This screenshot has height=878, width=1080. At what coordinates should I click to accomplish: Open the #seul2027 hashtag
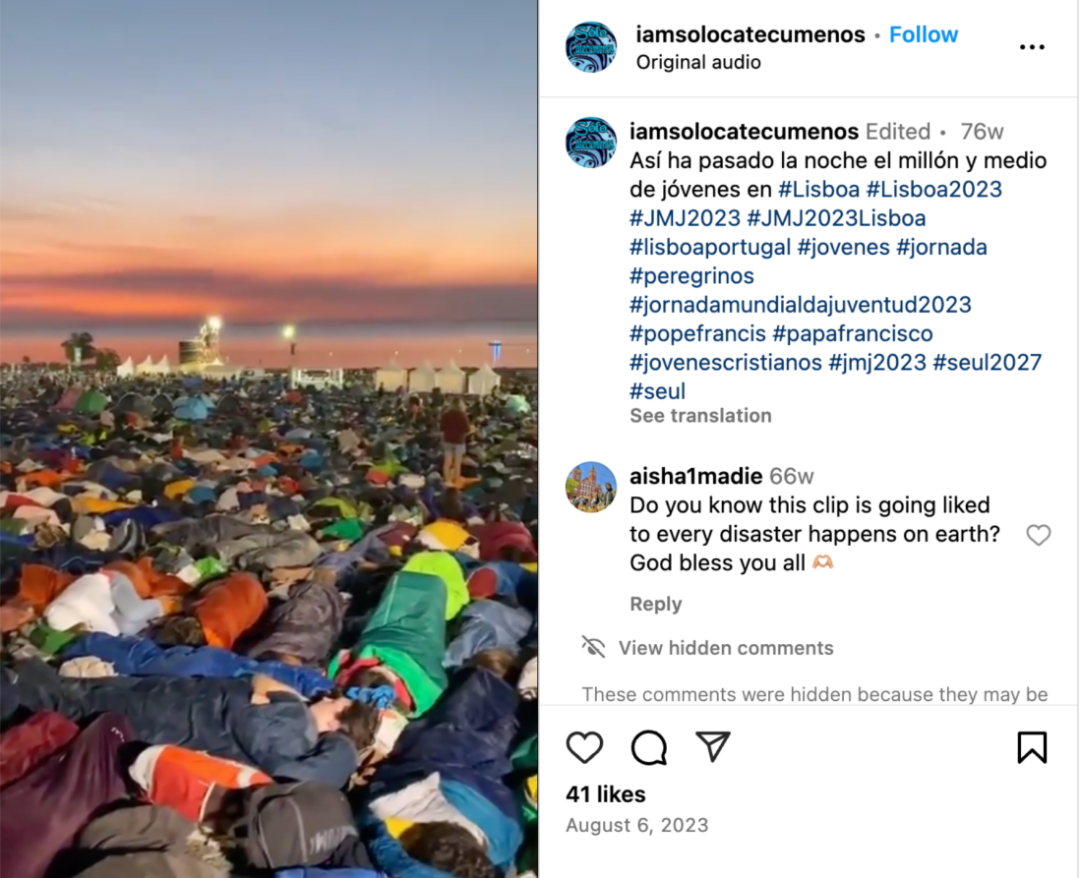click(x=987, y=362)
